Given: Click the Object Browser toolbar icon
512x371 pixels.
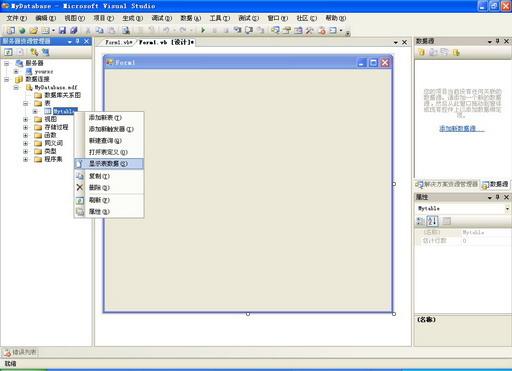Looking at the screenshot, I should pyautogui.click(x=298, y=30).
